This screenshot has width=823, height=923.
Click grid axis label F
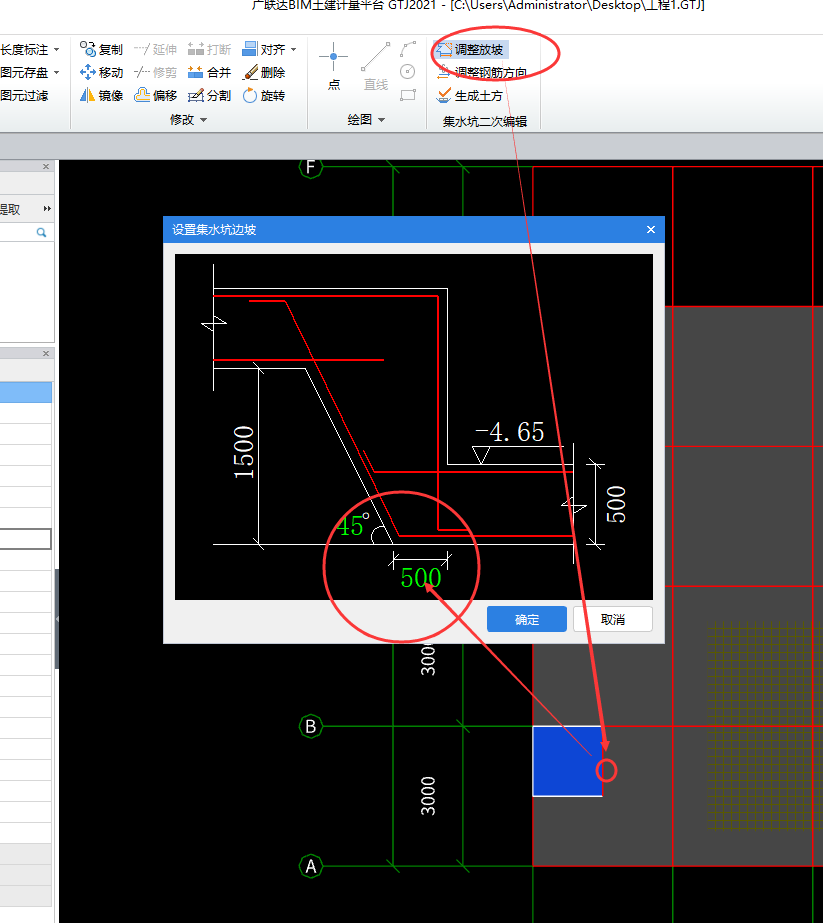pyautogui.click(x=311, y=167)
